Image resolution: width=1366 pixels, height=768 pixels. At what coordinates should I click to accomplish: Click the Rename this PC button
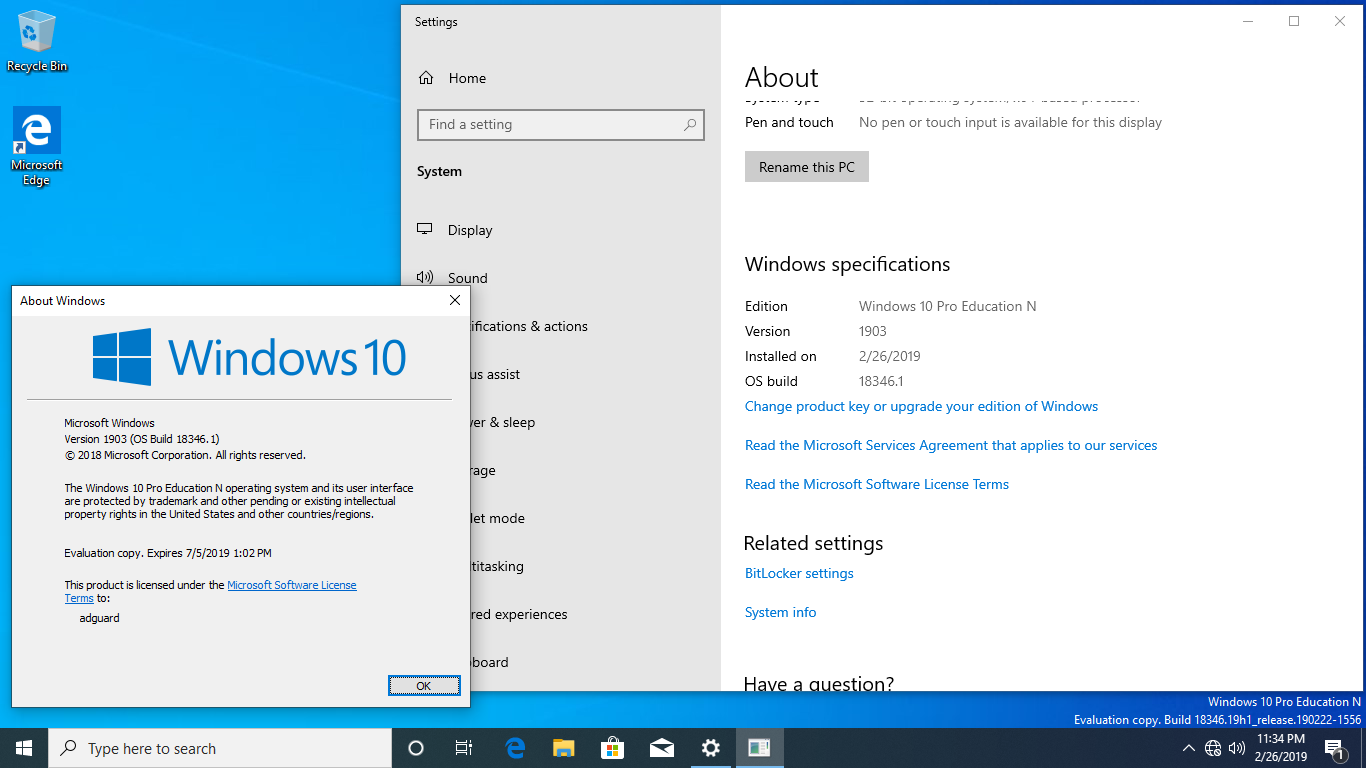click(807, 167)
